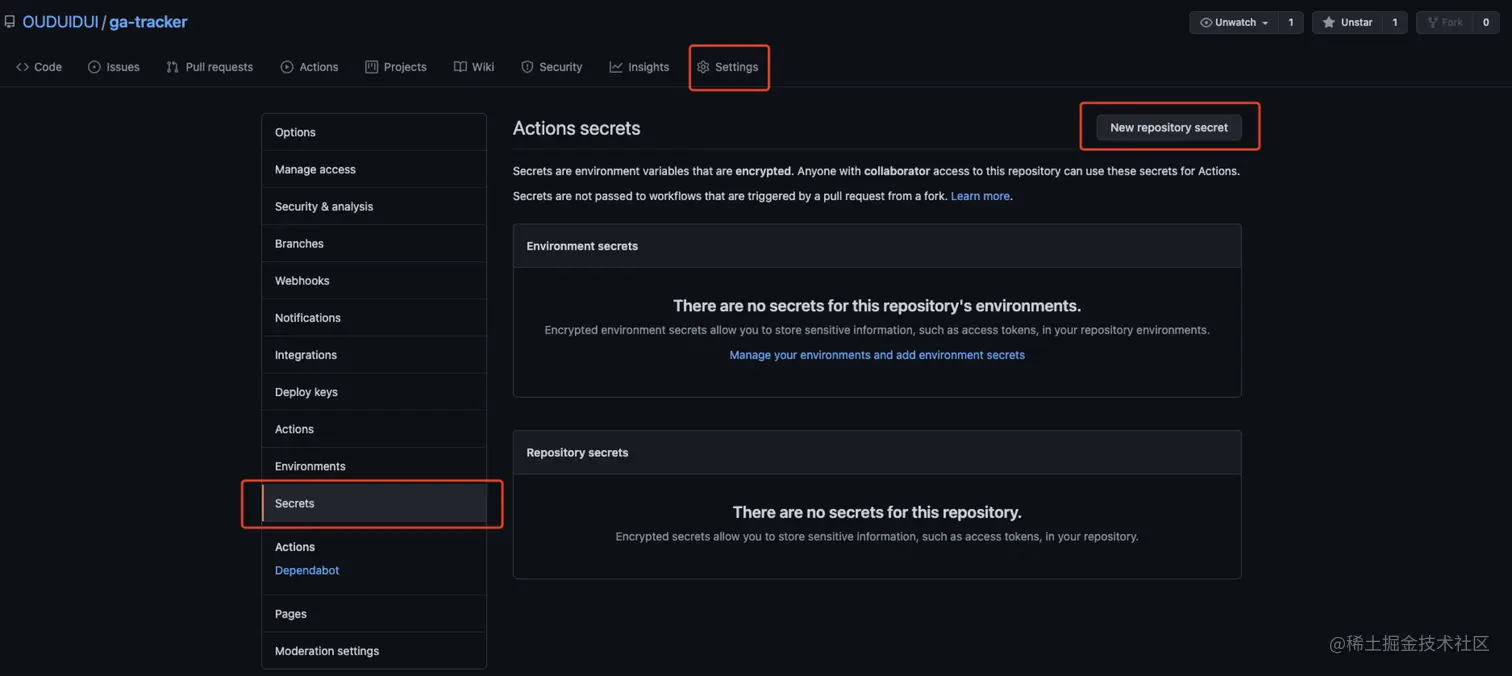Image resolution: width=1512 pixels, height=676 pixels.
Task: Click the Pull requests icon
Action: pyautogui.click(x=173, y=67)
